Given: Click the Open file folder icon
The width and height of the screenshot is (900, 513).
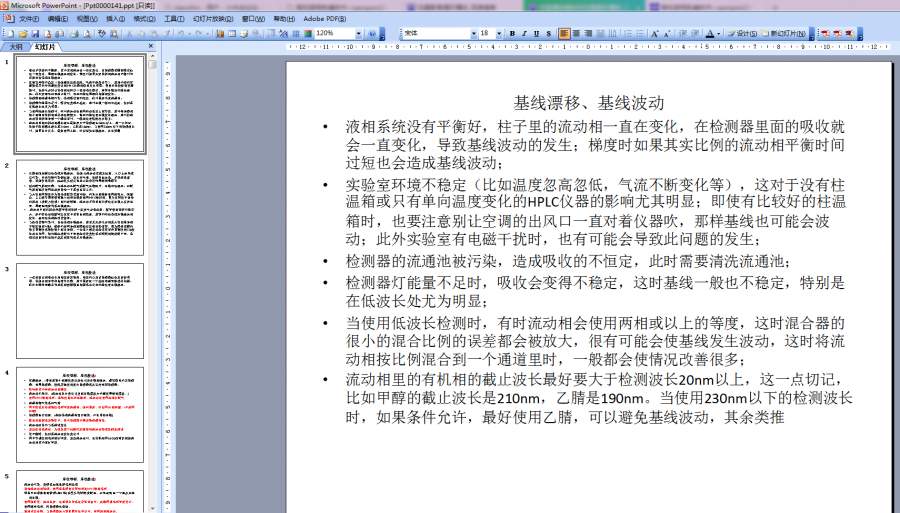Looking at the screenshot, I should [x=23, y=34].
